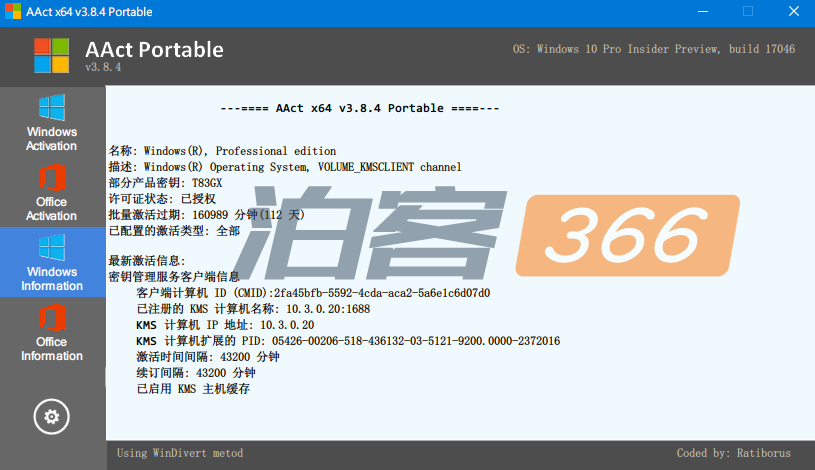815x470 pixels.
Task: Click the line showing 160989 分钟
Action: [x=206, y=215]
